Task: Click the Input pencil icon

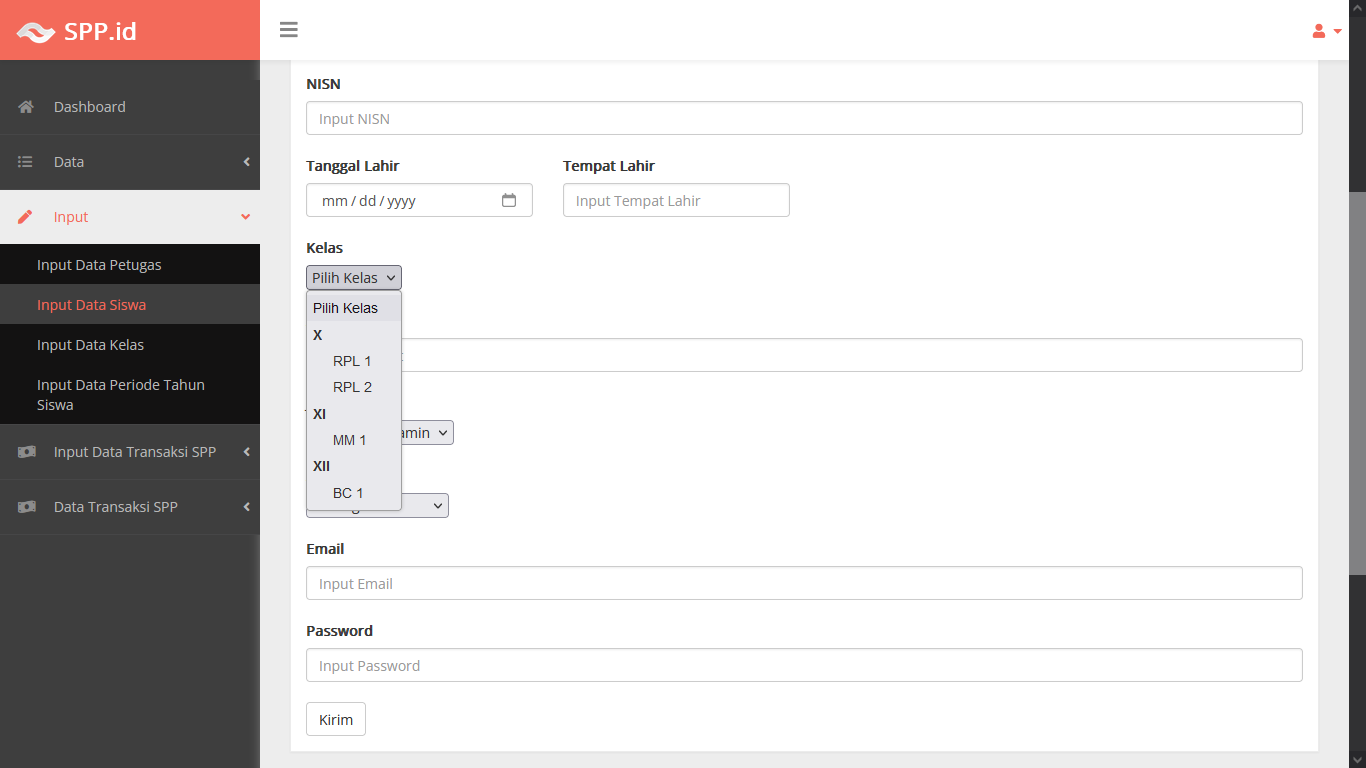Action: [x=26, y=217]
